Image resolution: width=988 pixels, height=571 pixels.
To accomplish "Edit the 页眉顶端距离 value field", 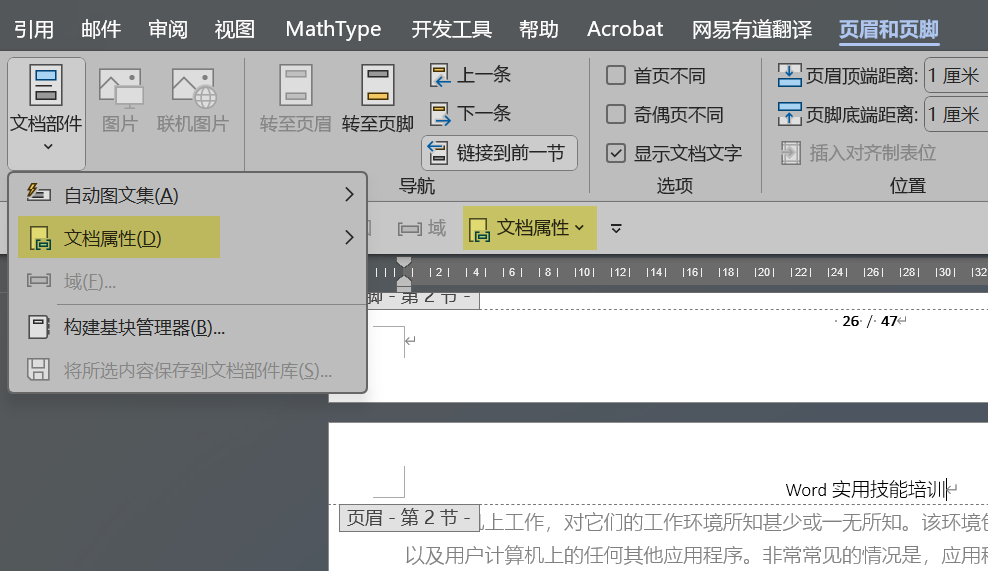I will tap(956, 76).
